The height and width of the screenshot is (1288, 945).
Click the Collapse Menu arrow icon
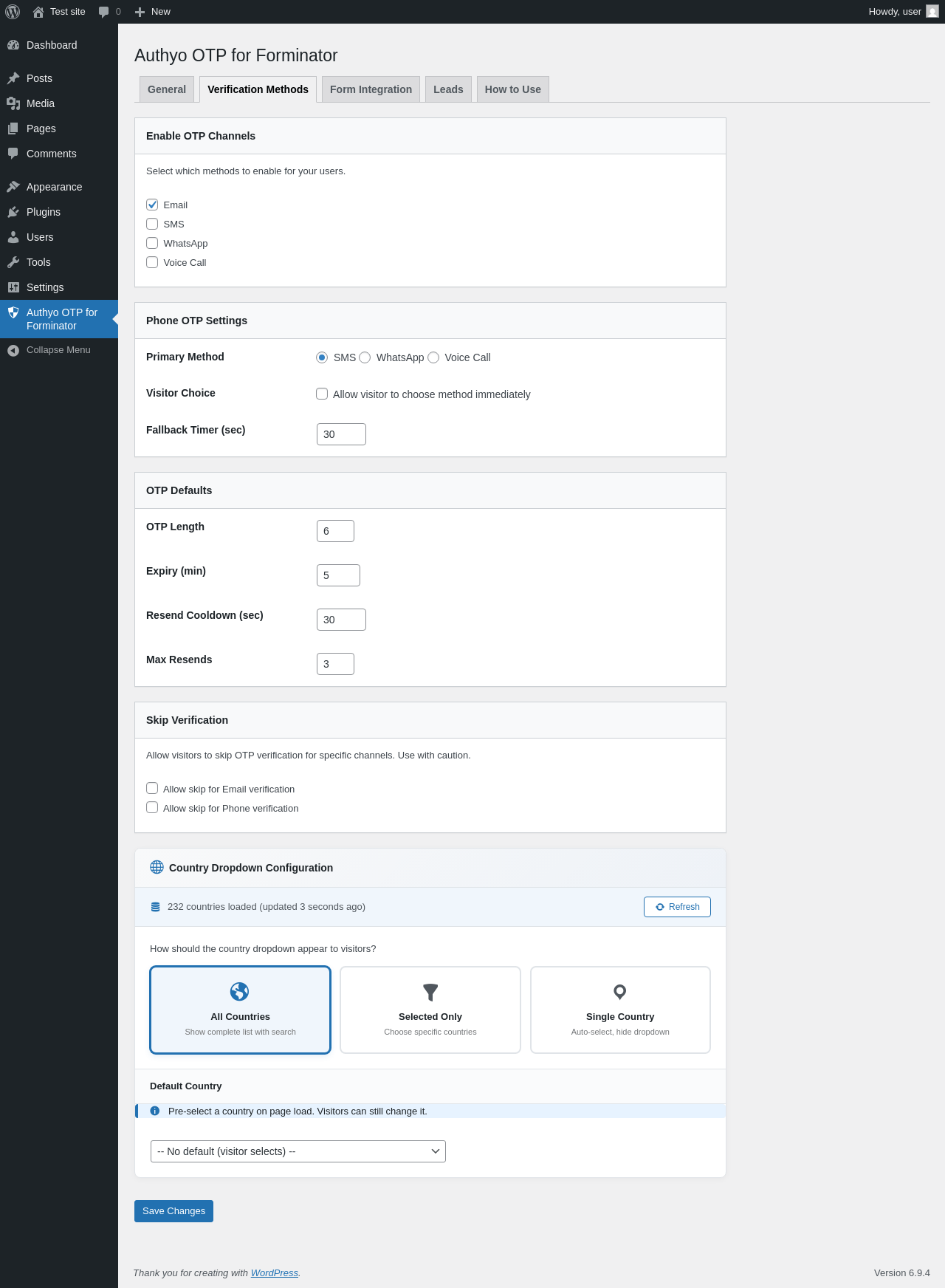click(x=13, y=350)
